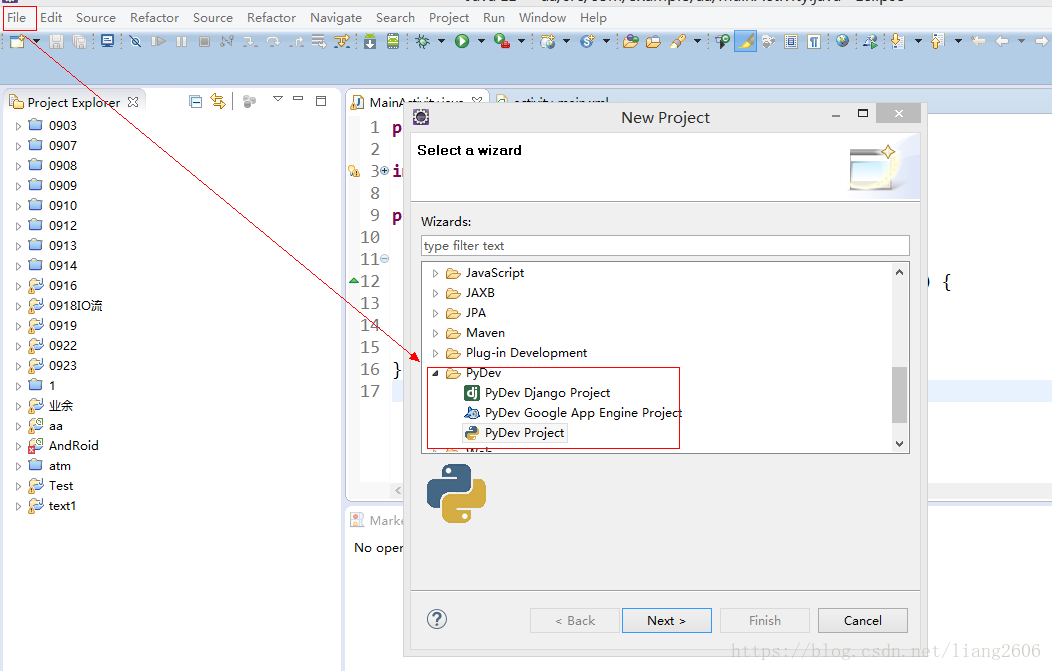Open the File menu

[x=17, y=17]
